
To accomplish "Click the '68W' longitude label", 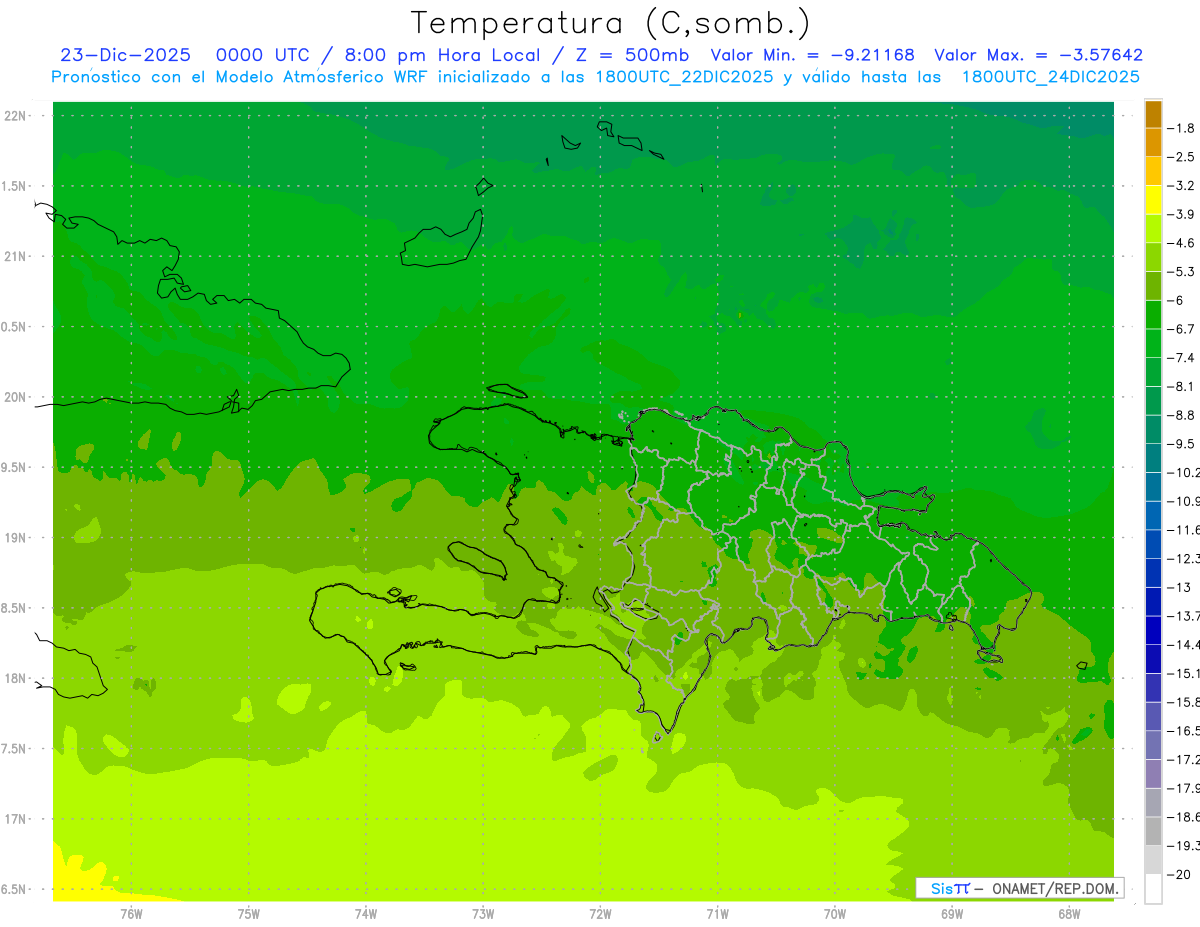I will pos(1069,914).
